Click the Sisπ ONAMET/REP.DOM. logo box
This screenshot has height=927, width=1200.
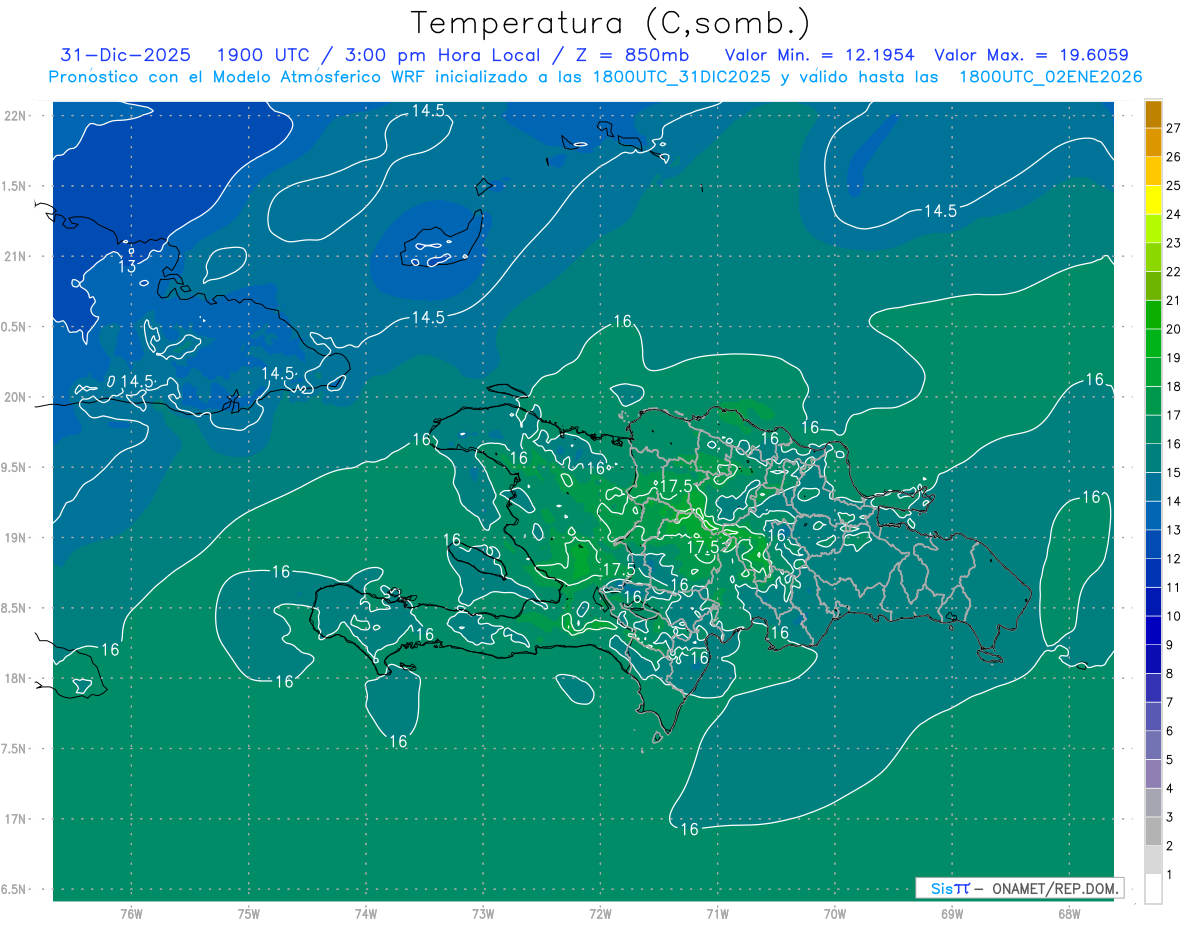[x=1019, y=888]
